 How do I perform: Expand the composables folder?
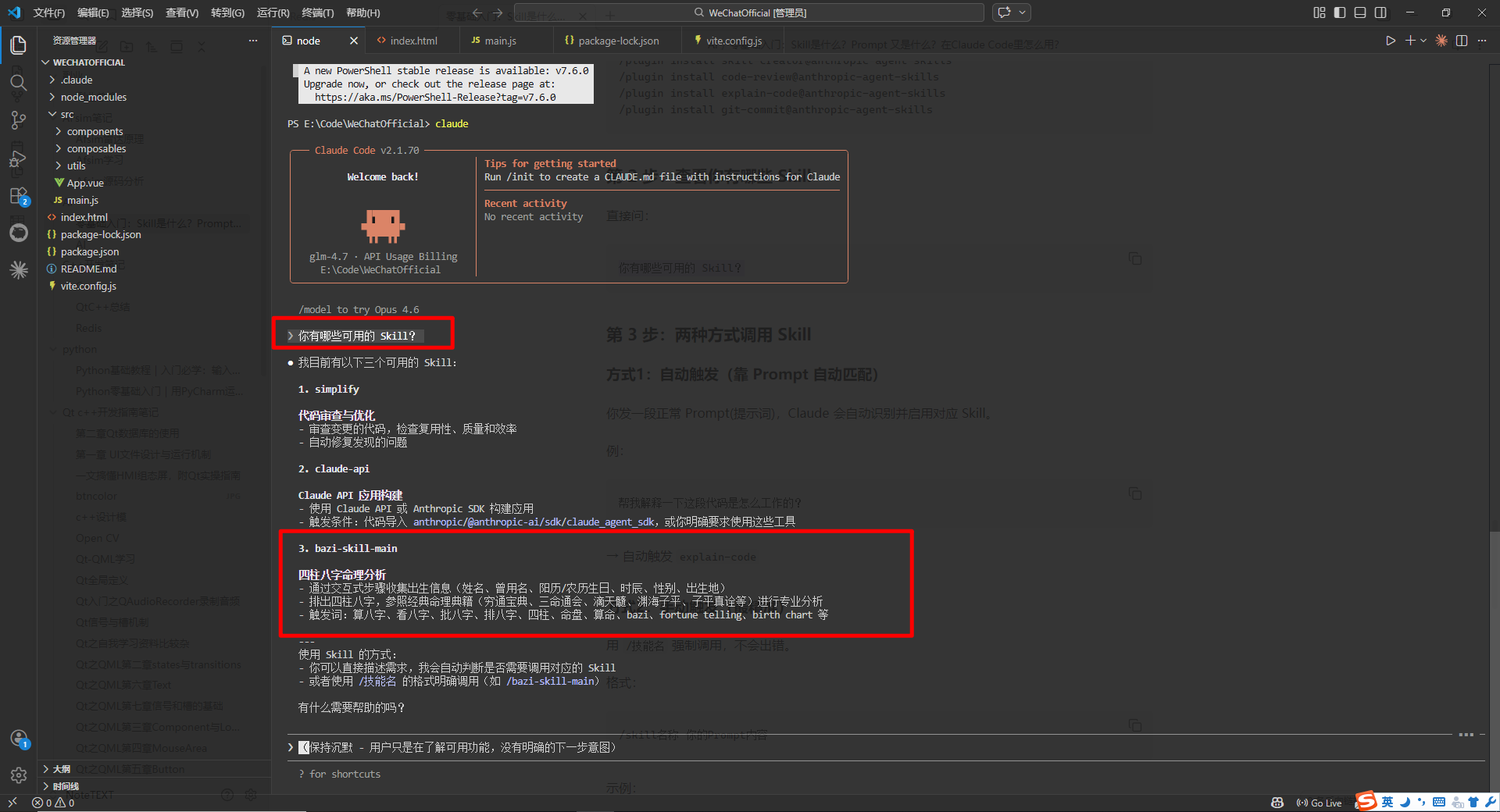point(96,148)
